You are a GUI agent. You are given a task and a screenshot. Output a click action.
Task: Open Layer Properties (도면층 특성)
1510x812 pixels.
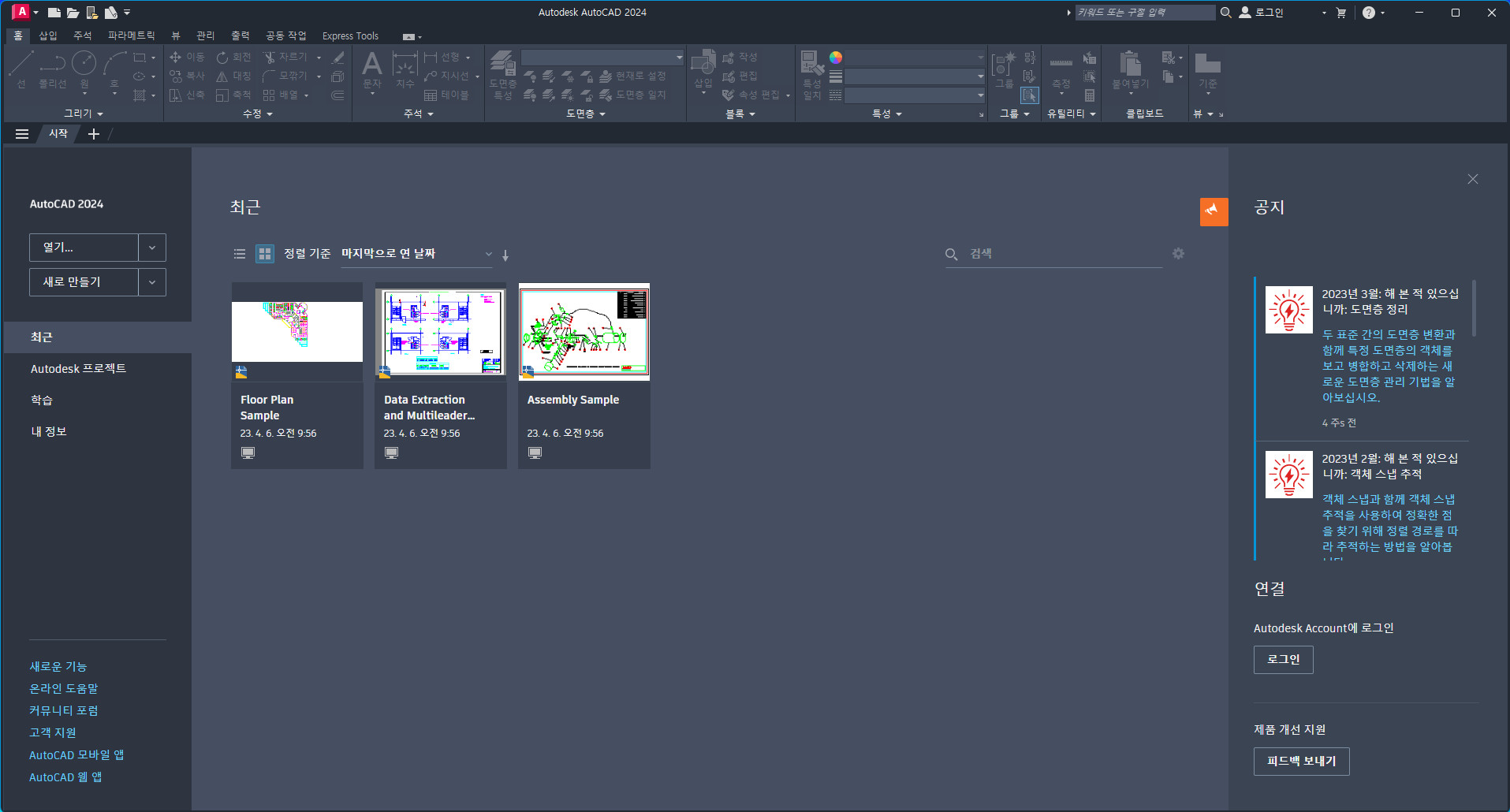503,74
